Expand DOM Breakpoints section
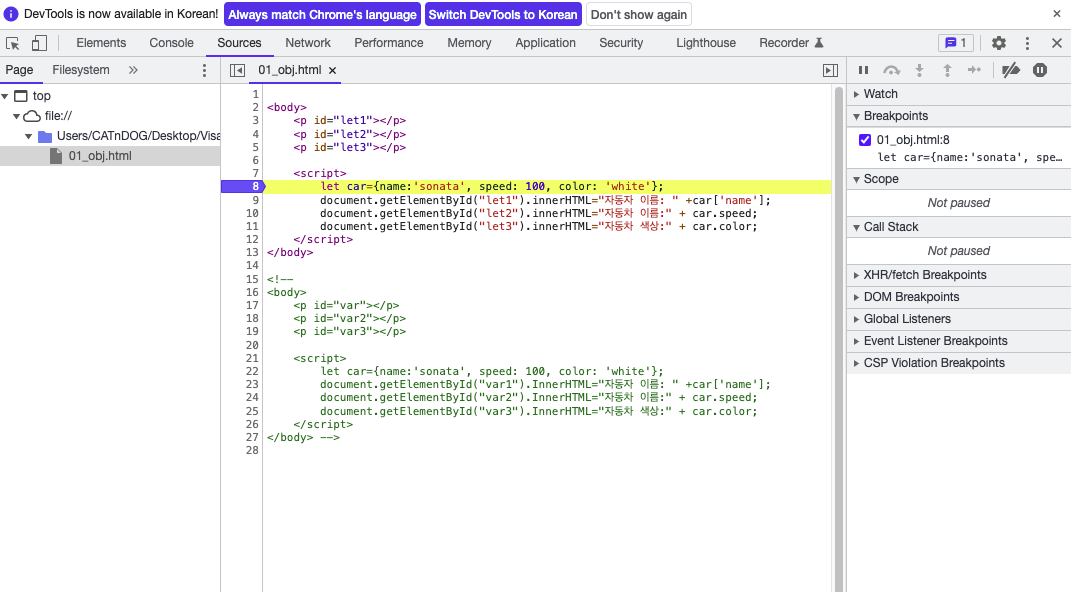 point(959,297)
